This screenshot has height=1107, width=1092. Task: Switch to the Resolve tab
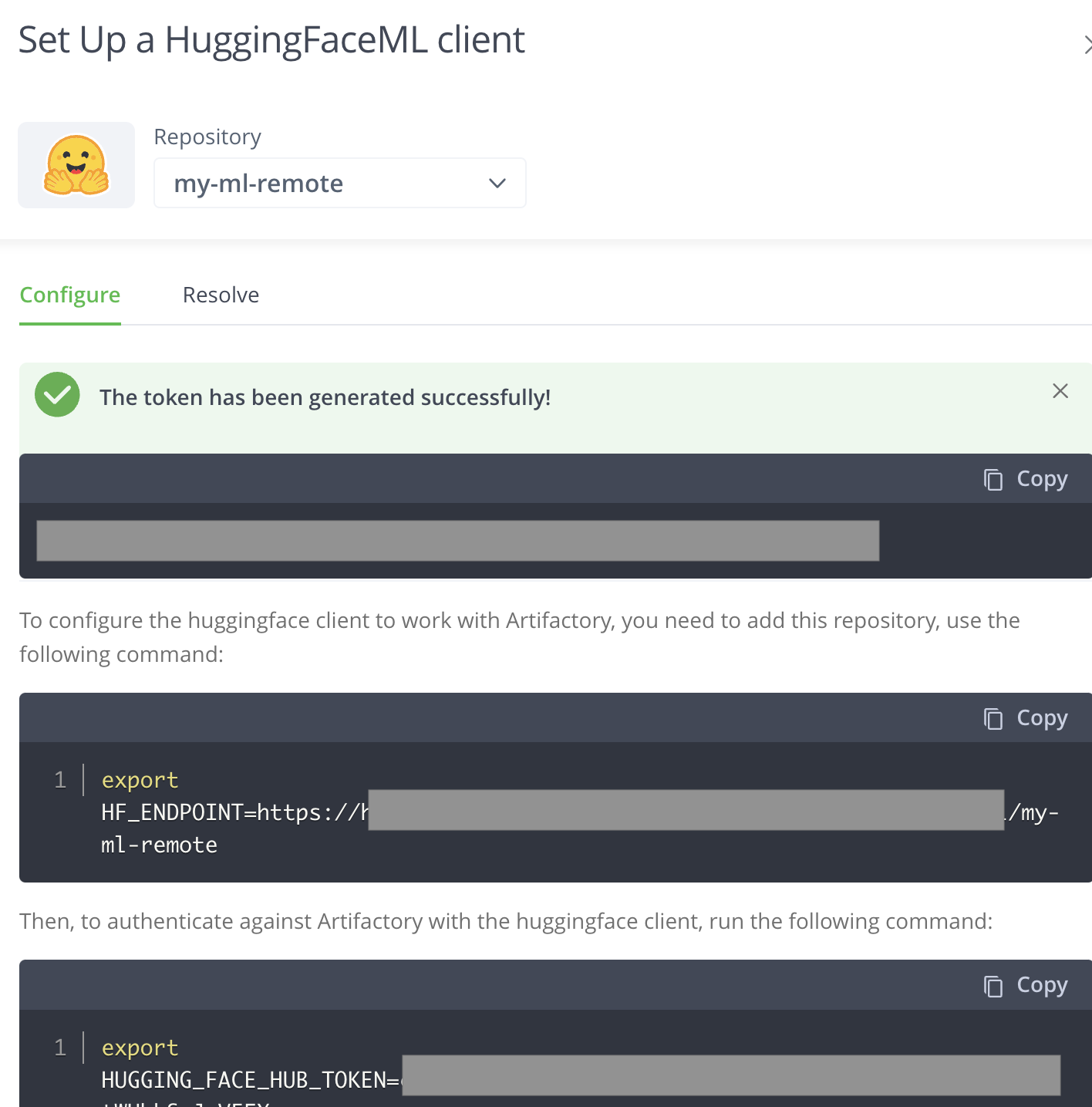(x=221, y=295)
